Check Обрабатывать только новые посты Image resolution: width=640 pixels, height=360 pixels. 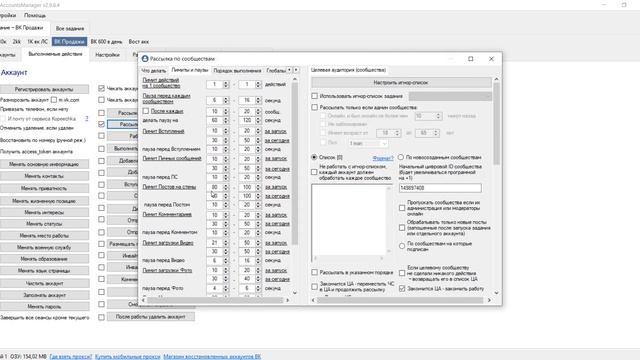(402, 228)
